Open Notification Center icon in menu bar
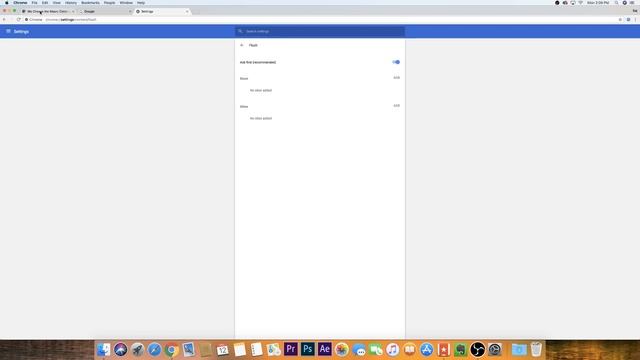The height and width of the screenshot is (360, 640). pyautogui.click(x=632, y=3)
